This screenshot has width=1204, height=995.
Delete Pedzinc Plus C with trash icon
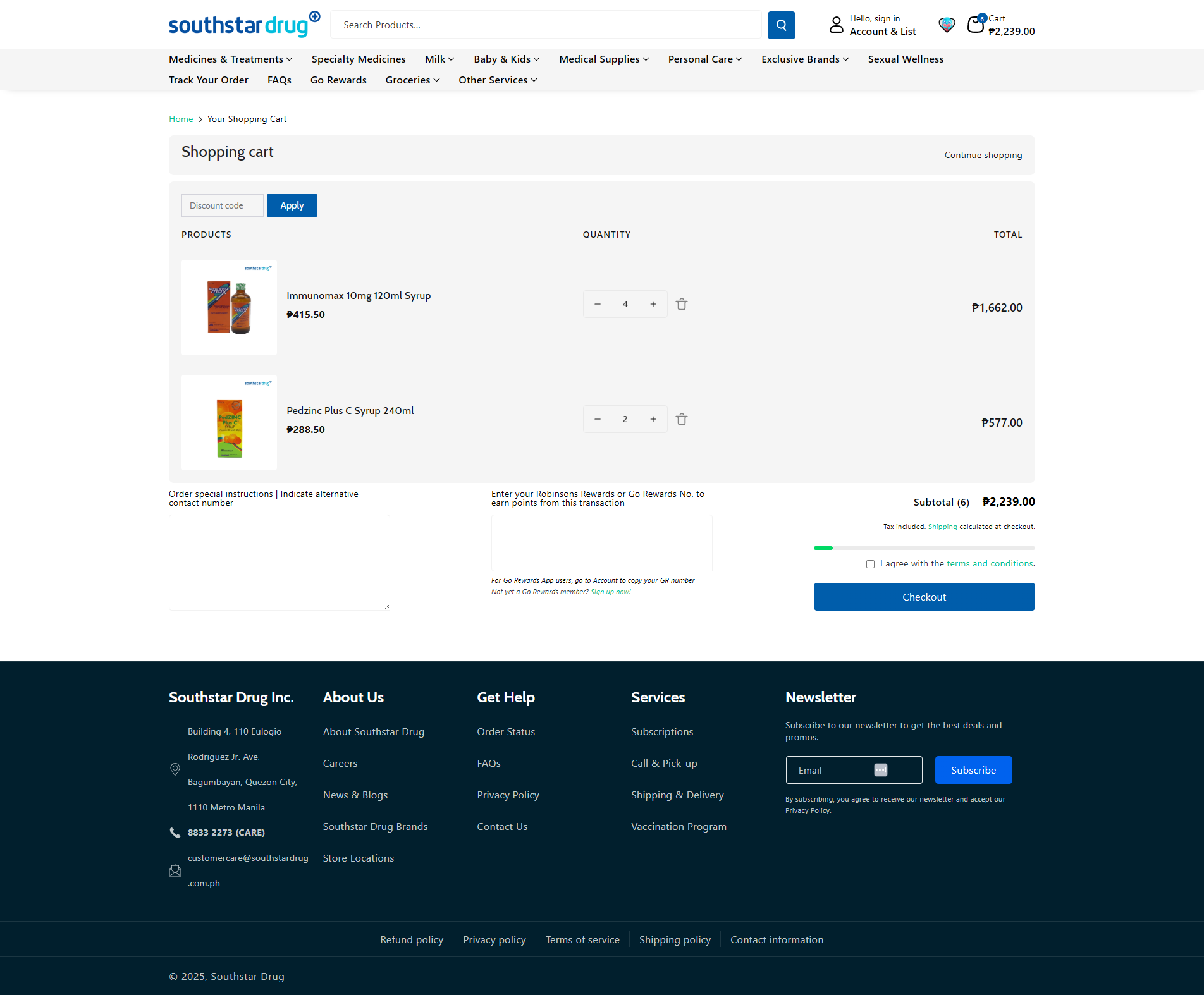[x=682, y=419]
